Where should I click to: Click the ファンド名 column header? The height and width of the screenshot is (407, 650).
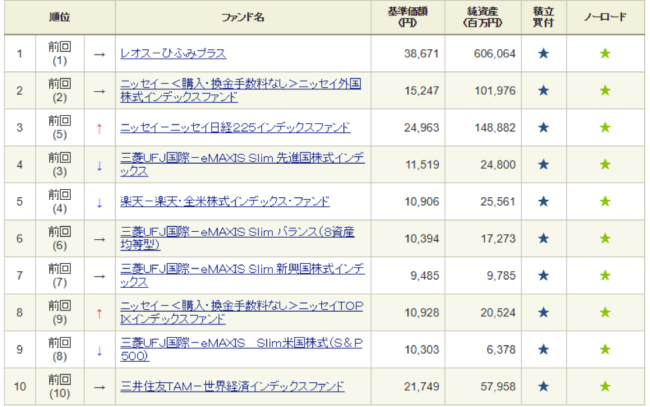click(x=242, y=17)
